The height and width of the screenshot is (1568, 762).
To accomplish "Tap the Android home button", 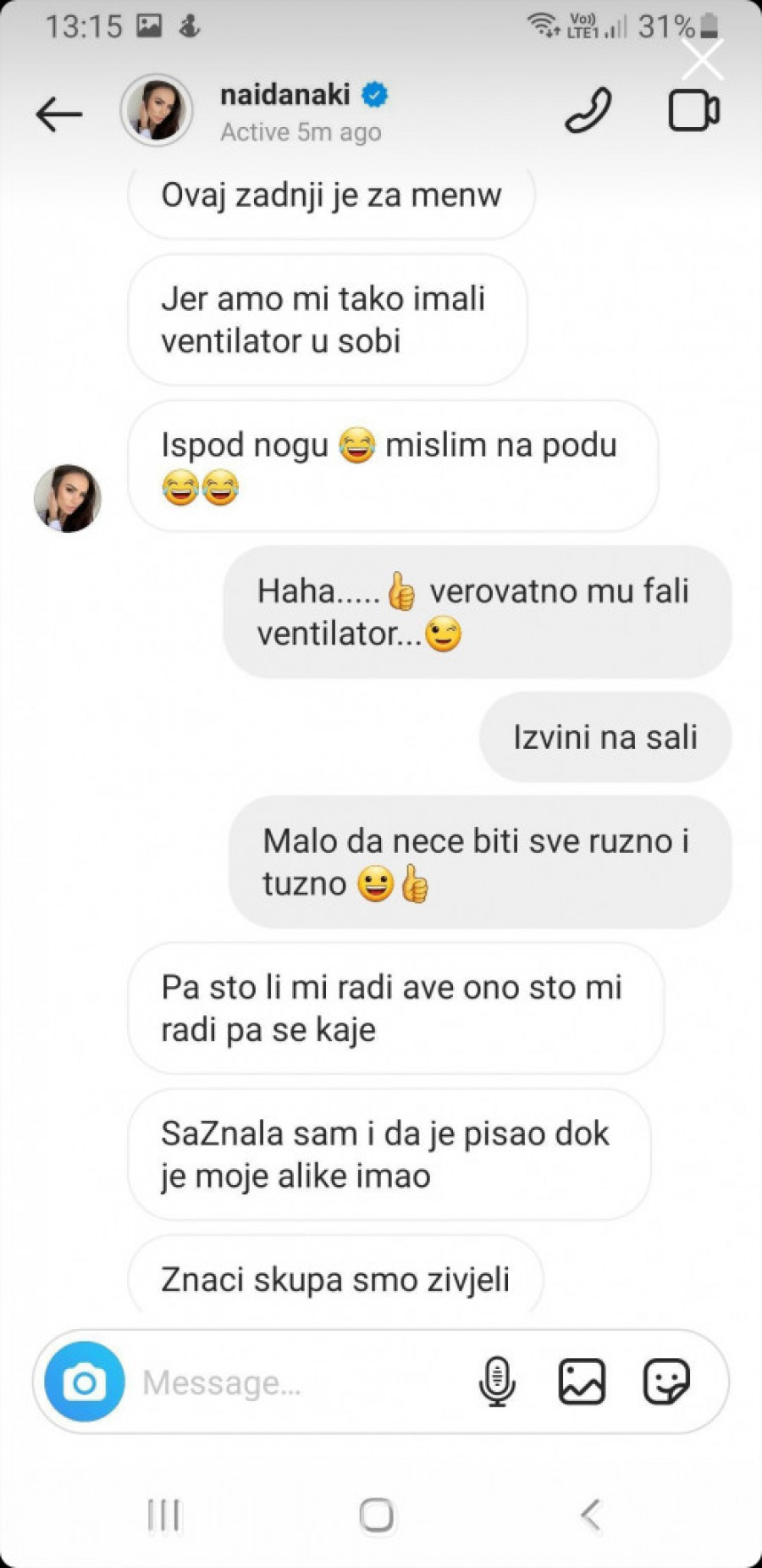I will click(377, 1515).
